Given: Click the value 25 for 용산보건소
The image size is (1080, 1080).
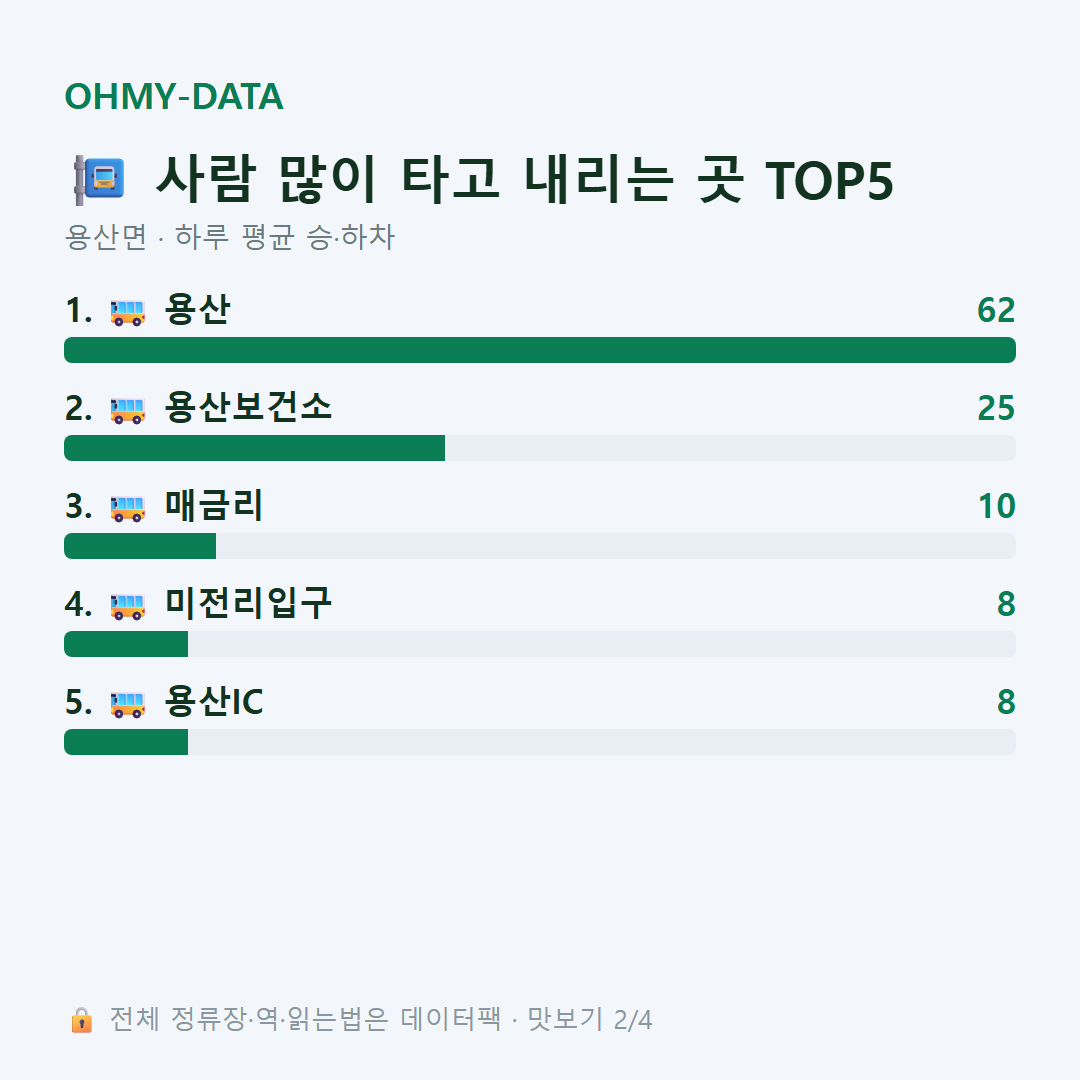Looking at the screenshot, I should [x=996, y=408].
